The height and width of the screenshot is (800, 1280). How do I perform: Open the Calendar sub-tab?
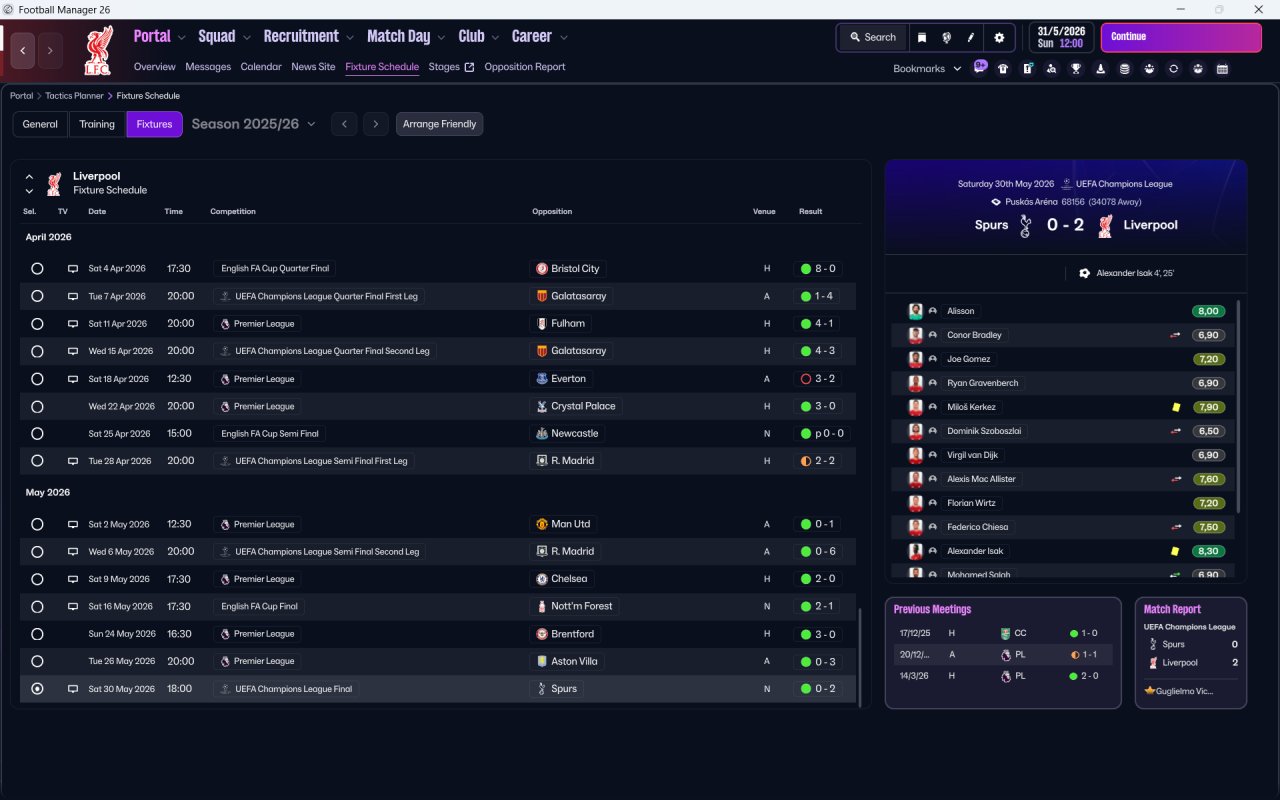(261, 67)
